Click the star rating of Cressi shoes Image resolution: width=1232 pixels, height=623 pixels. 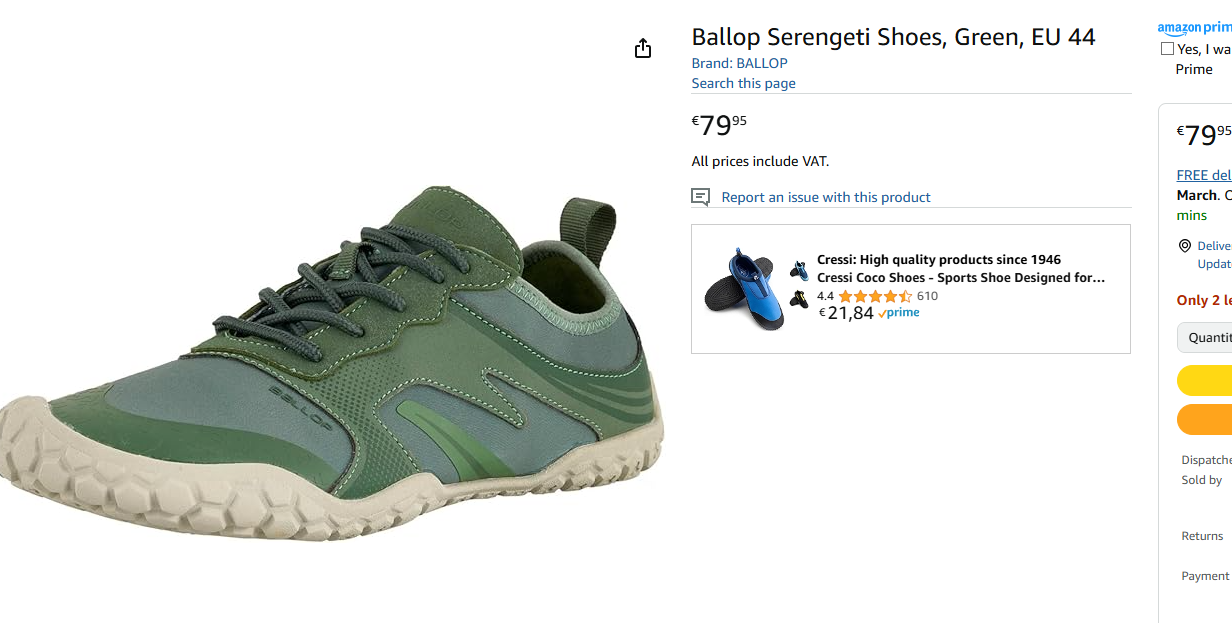pos(874,296)
